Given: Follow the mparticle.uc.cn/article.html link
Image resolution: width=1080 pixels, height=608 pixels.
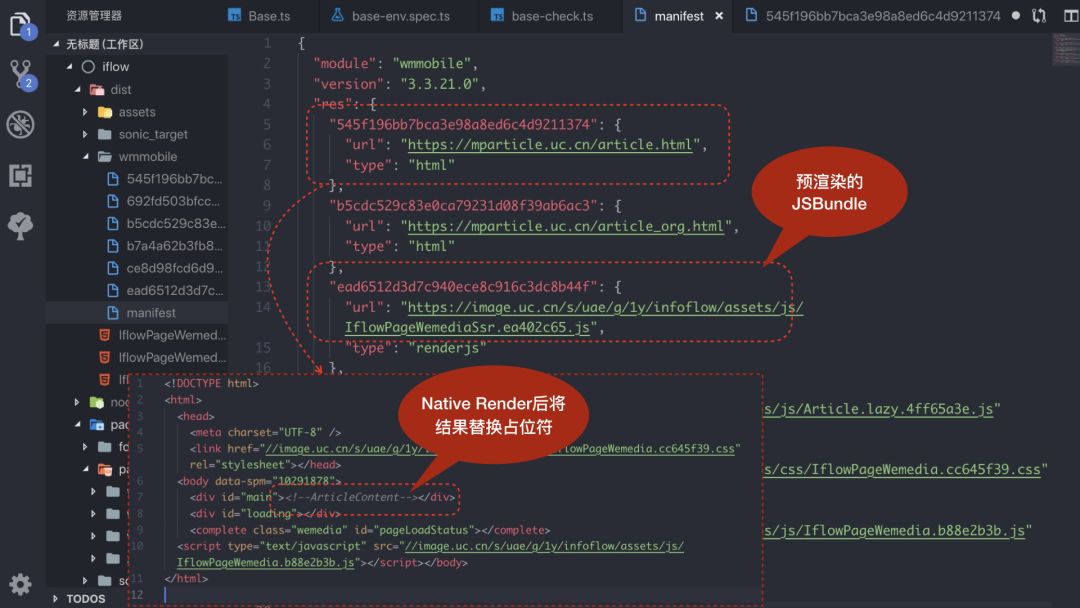Looking at the screenshot, I should (x=550, y=145).
